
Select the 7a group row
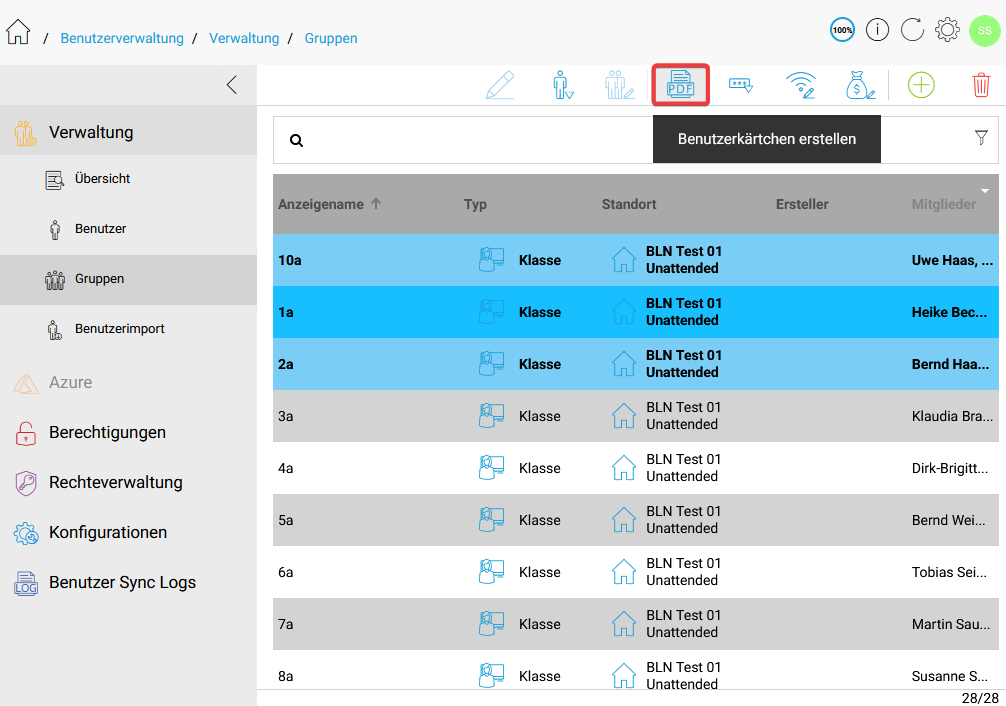pos(636,624)
